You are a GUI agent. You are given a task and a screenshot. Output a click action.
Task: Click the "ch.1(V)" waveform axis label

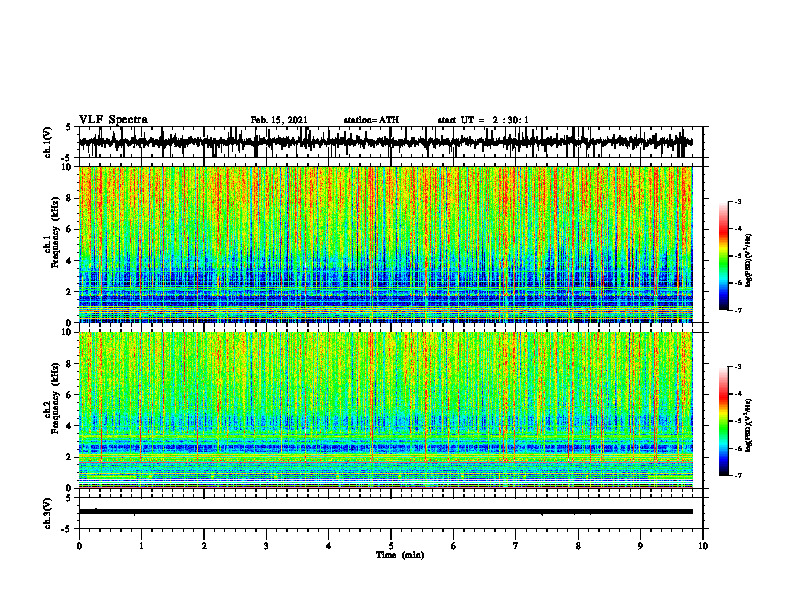coord(47,142)
